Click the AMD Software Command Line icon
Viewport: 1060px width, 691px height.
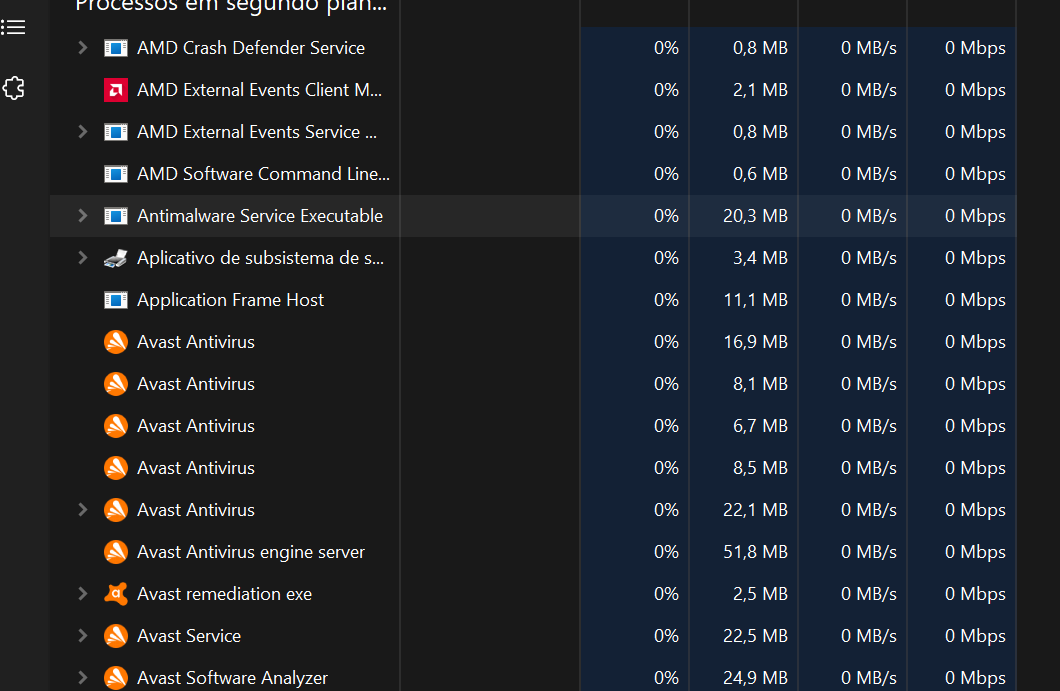pyautogui.click(x=116, y=174)
